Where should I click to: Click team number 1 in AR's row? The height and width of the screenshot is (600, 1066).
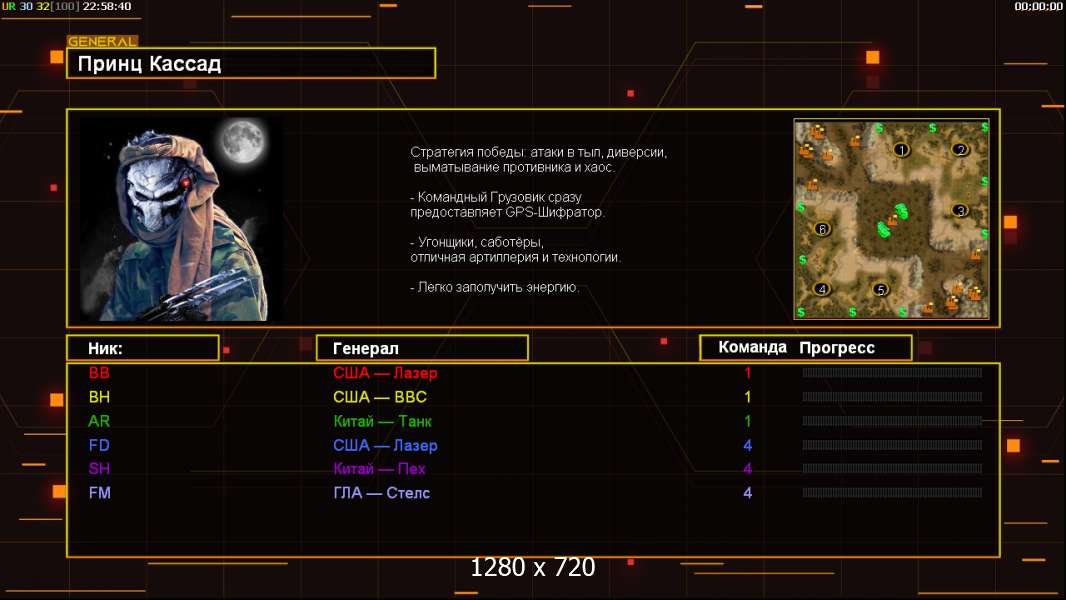pyautogui.click(x=748, y=421)
